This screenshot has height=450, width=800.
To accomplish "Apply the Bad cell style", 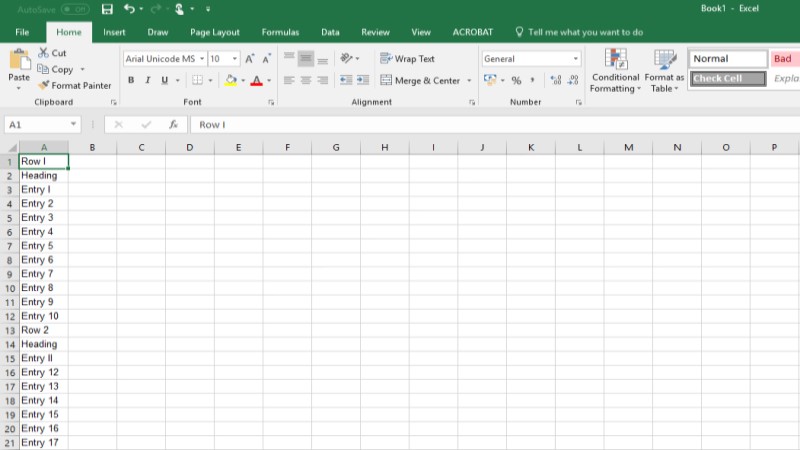I will [x=785, y=59].
